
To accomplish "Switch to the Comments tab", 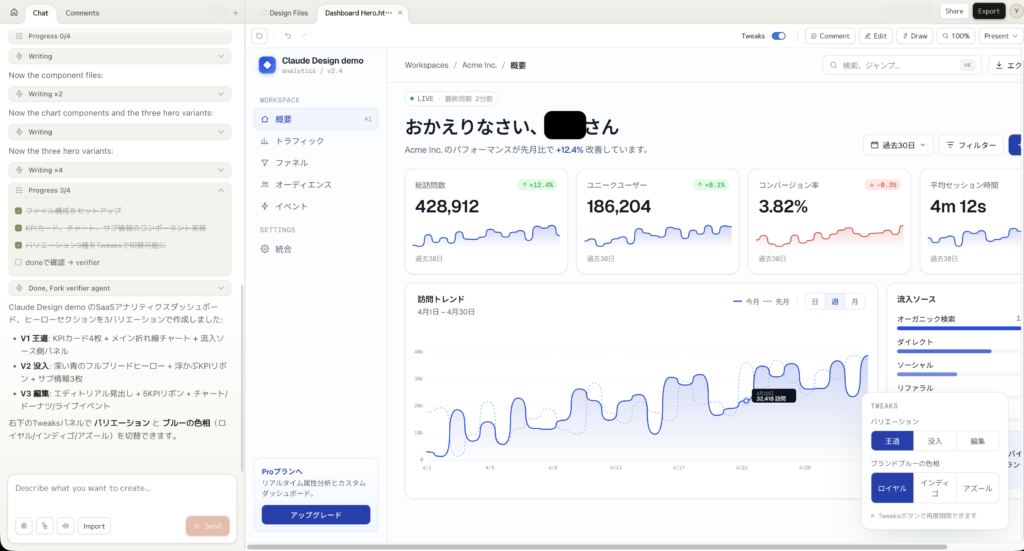I will (82, 13).
